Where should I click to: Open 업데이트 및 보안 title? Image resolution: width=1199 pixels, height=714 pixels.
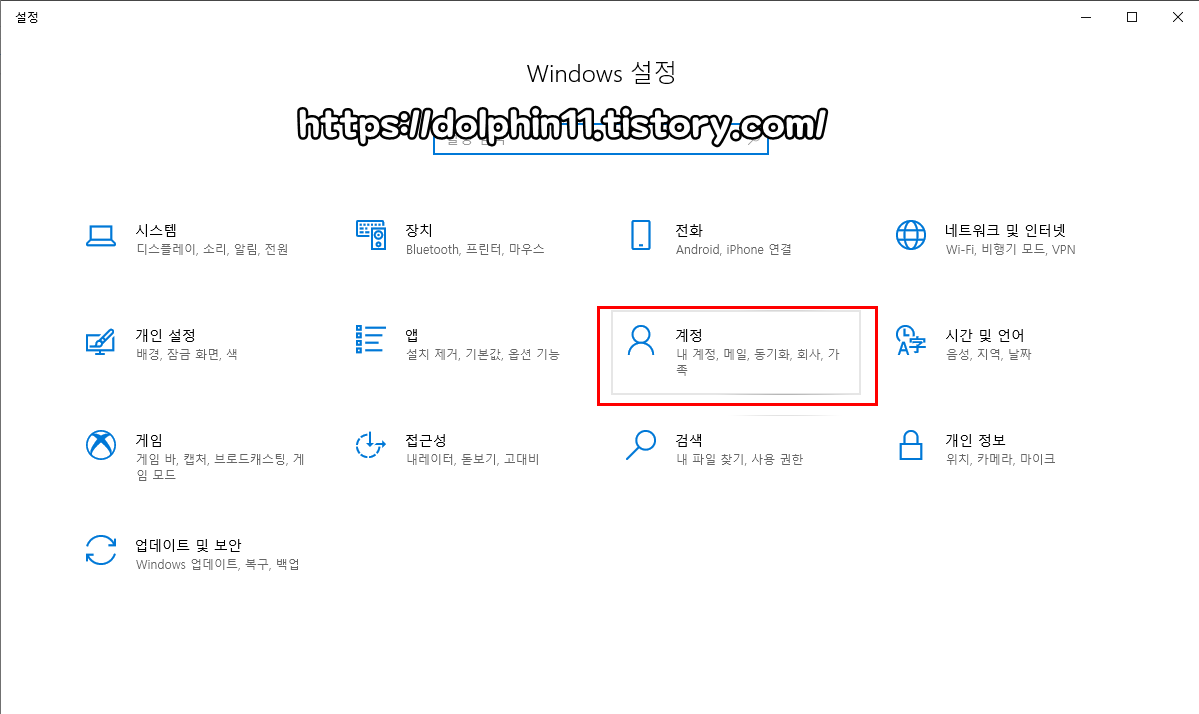coord(188,545)
